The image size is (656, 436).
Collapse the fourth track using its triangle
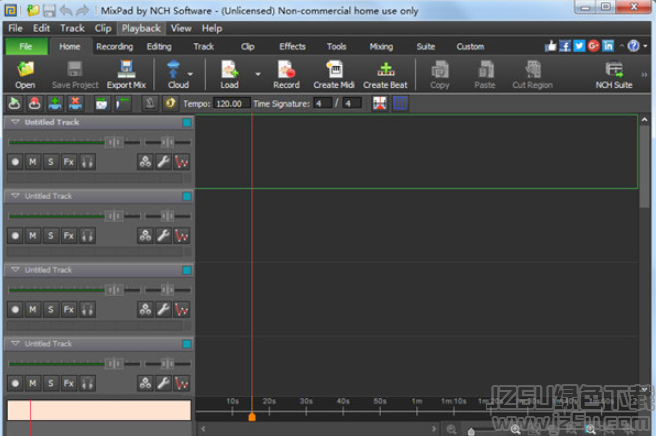pyautogui.click(x=15, y=344)
